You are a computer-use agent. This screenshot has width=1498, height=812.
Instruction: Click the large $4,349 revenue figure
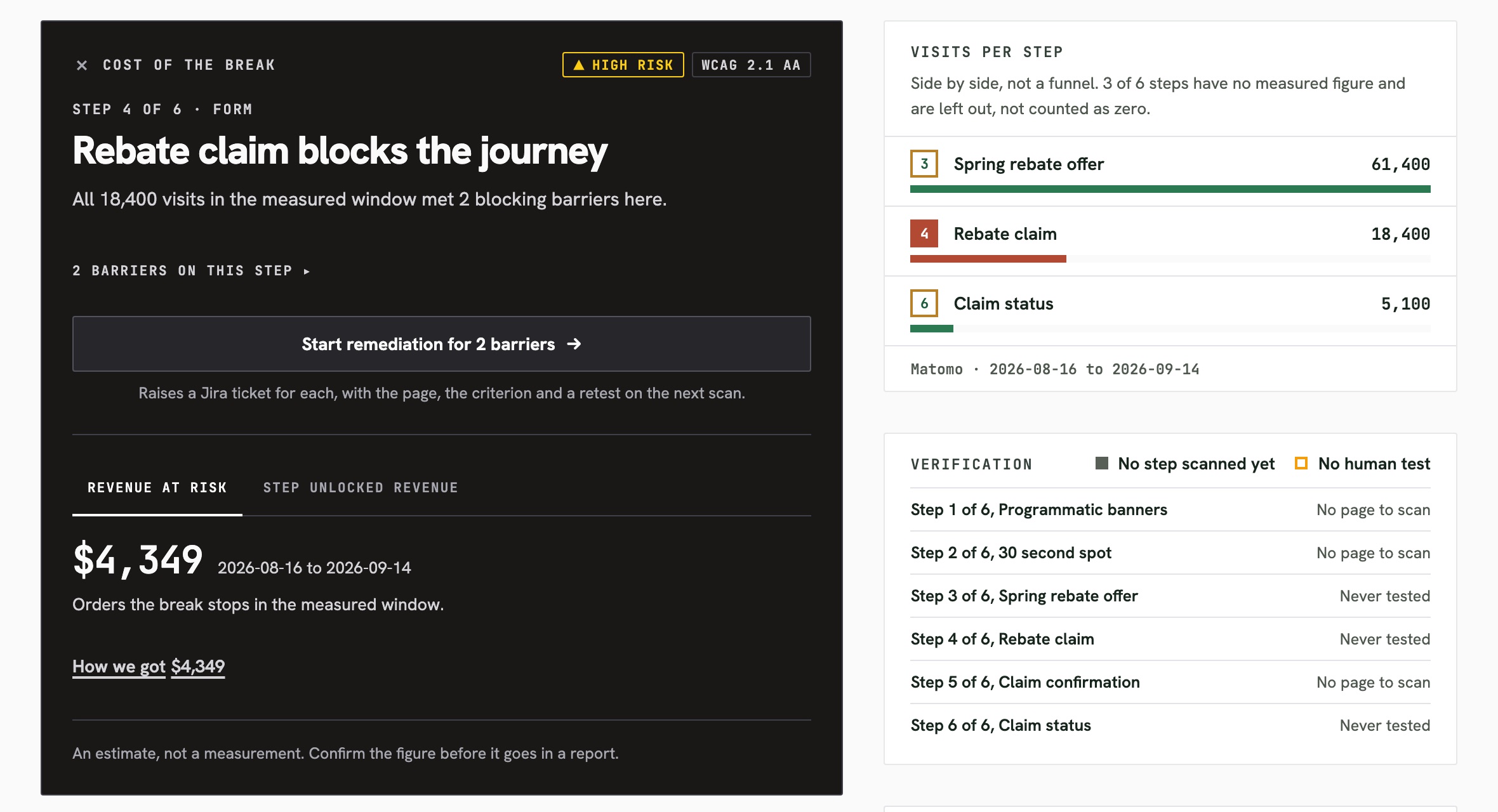(x=138, y=560)
